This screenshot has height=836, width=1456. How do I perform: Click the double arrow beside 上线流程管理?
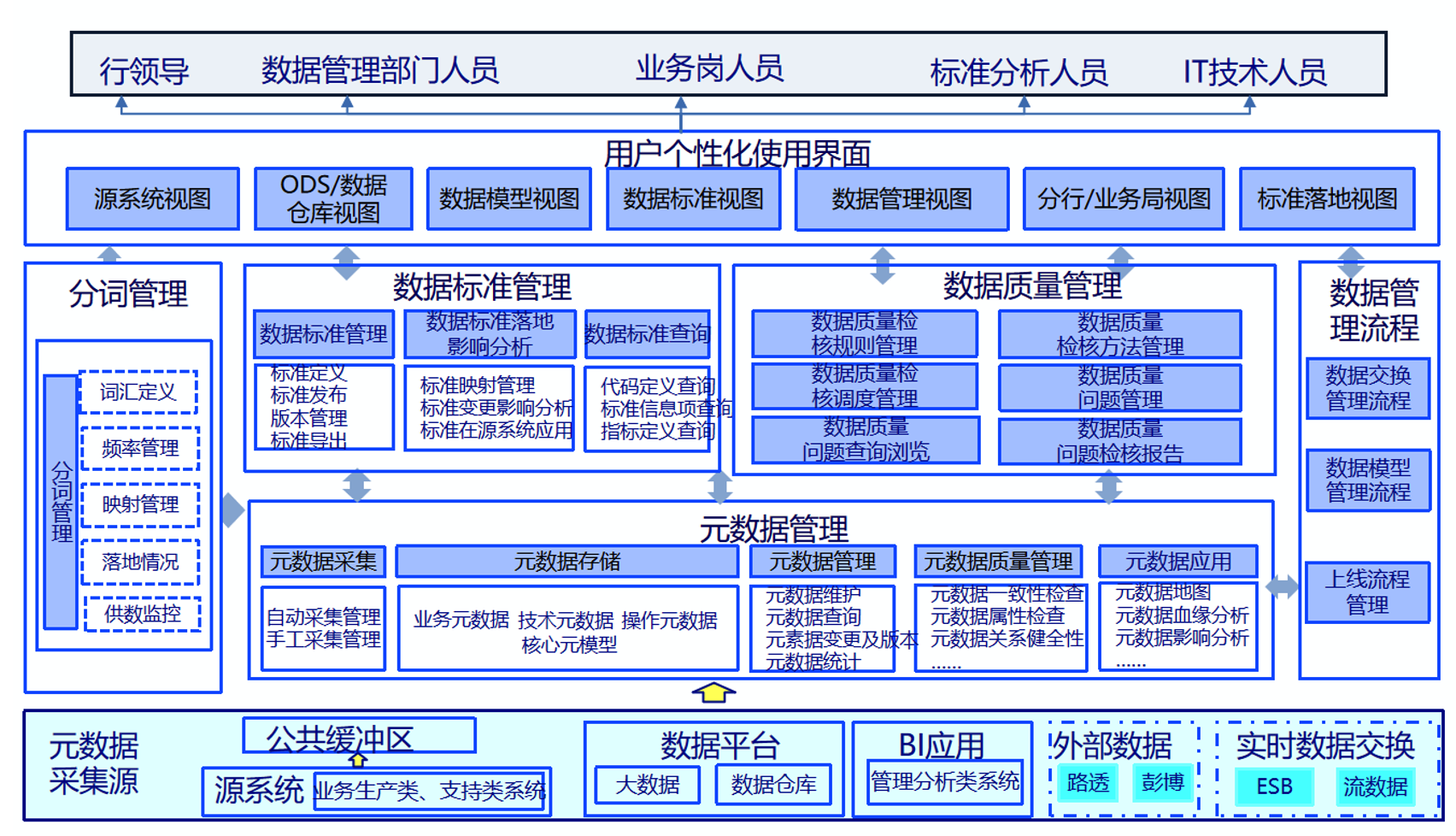(x=1282, y=587)
